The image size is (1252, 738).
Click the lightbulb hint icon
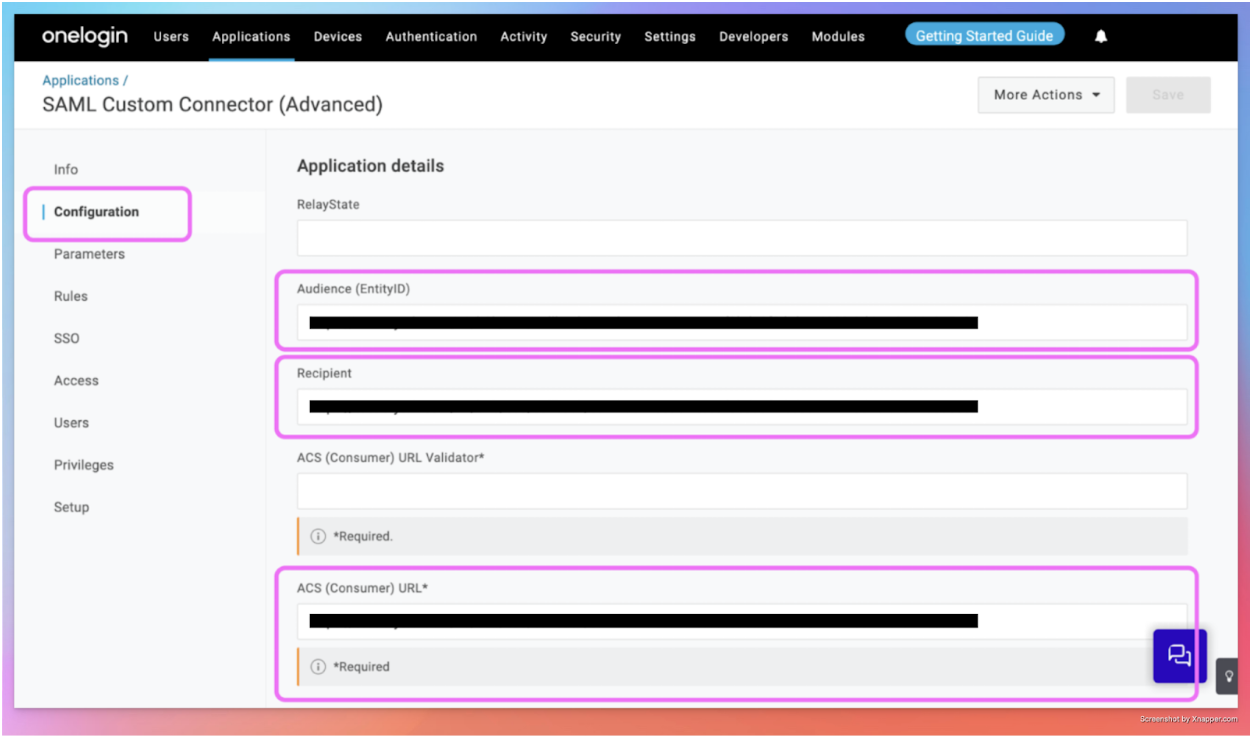coord(1228,676)
